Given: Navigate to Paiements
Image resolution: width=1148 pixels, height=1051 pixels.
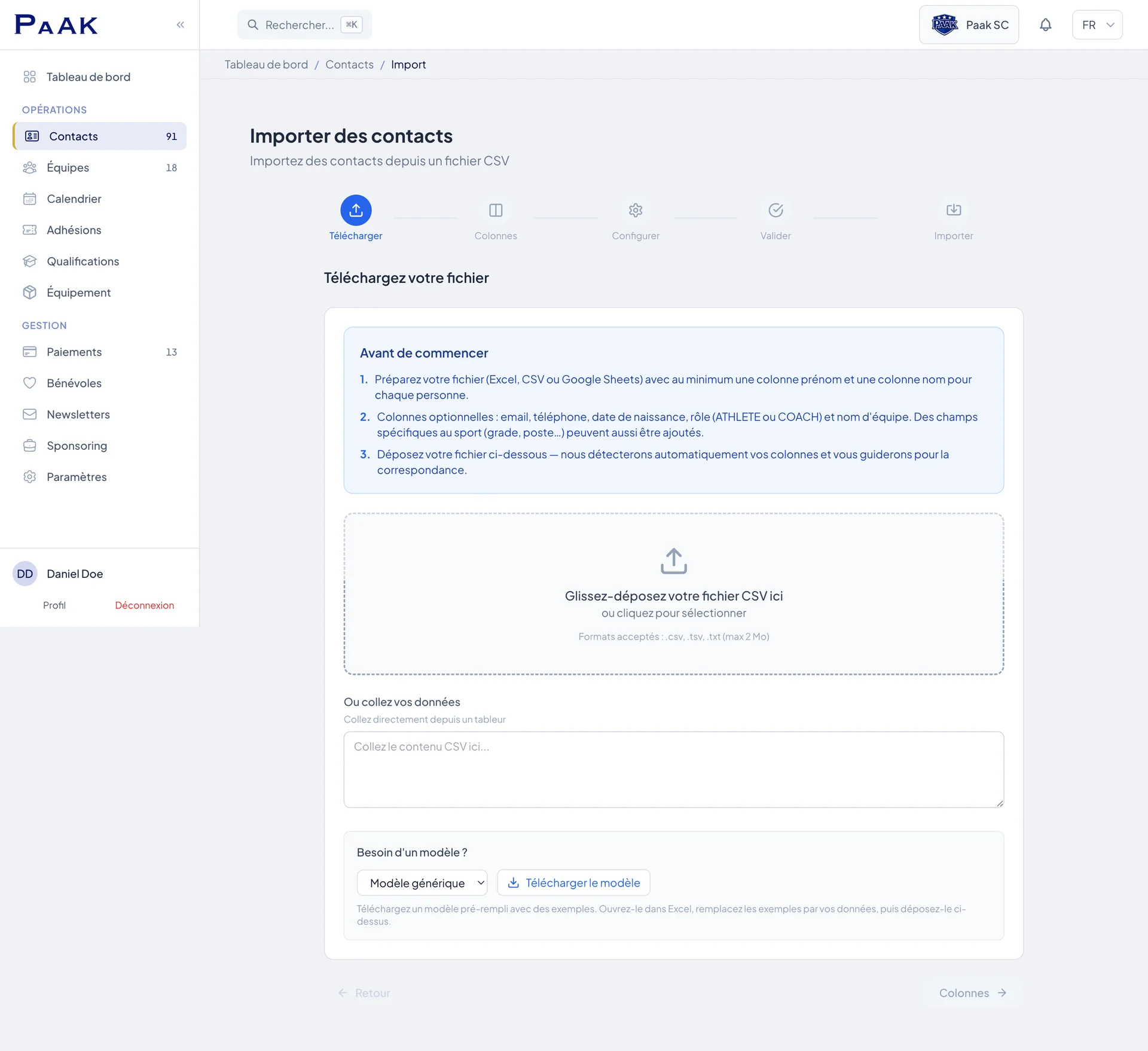Looking at the screenshot, I should 99,352.
